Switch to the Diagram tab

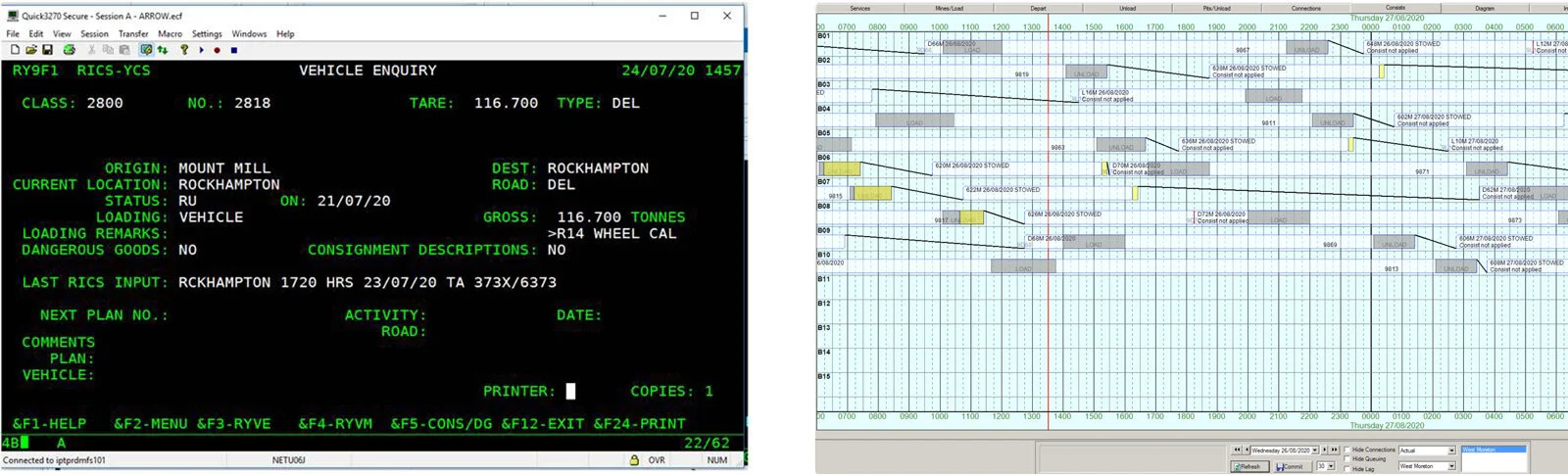point(1485,8)
